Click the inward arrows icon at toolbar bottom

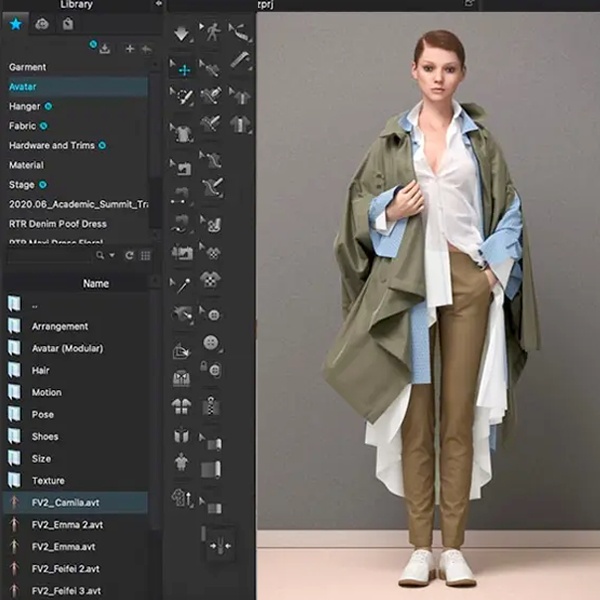pyautogui.click(x=220, y=546)
